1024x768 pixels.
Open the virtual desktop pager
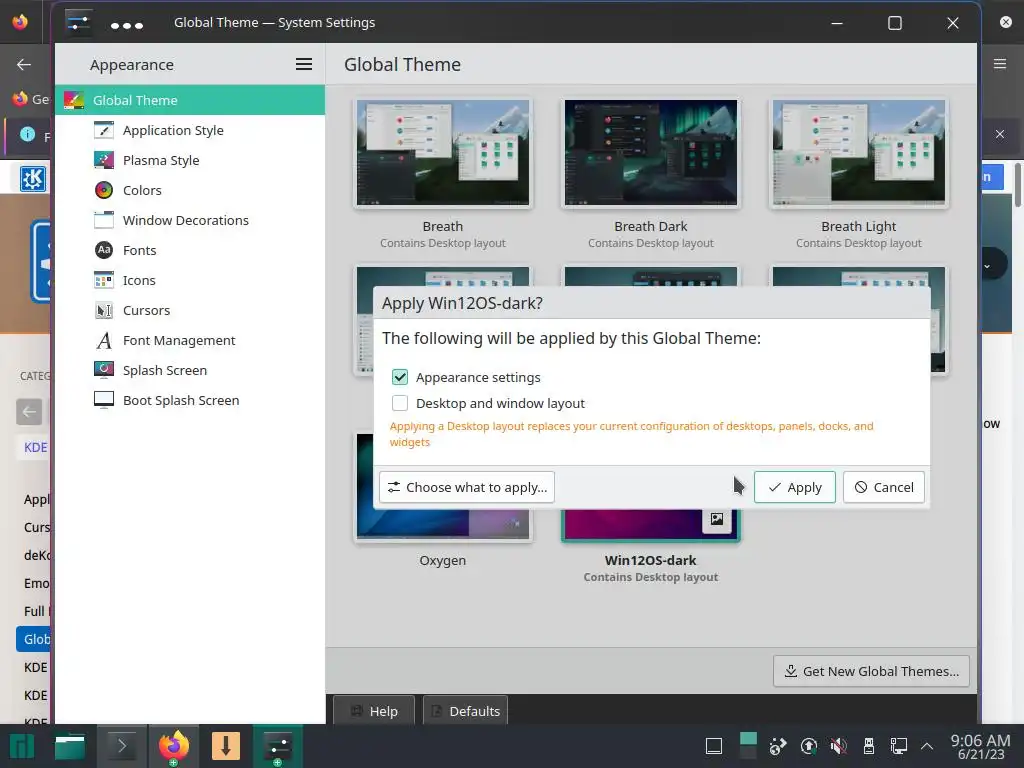coord(748,746)
